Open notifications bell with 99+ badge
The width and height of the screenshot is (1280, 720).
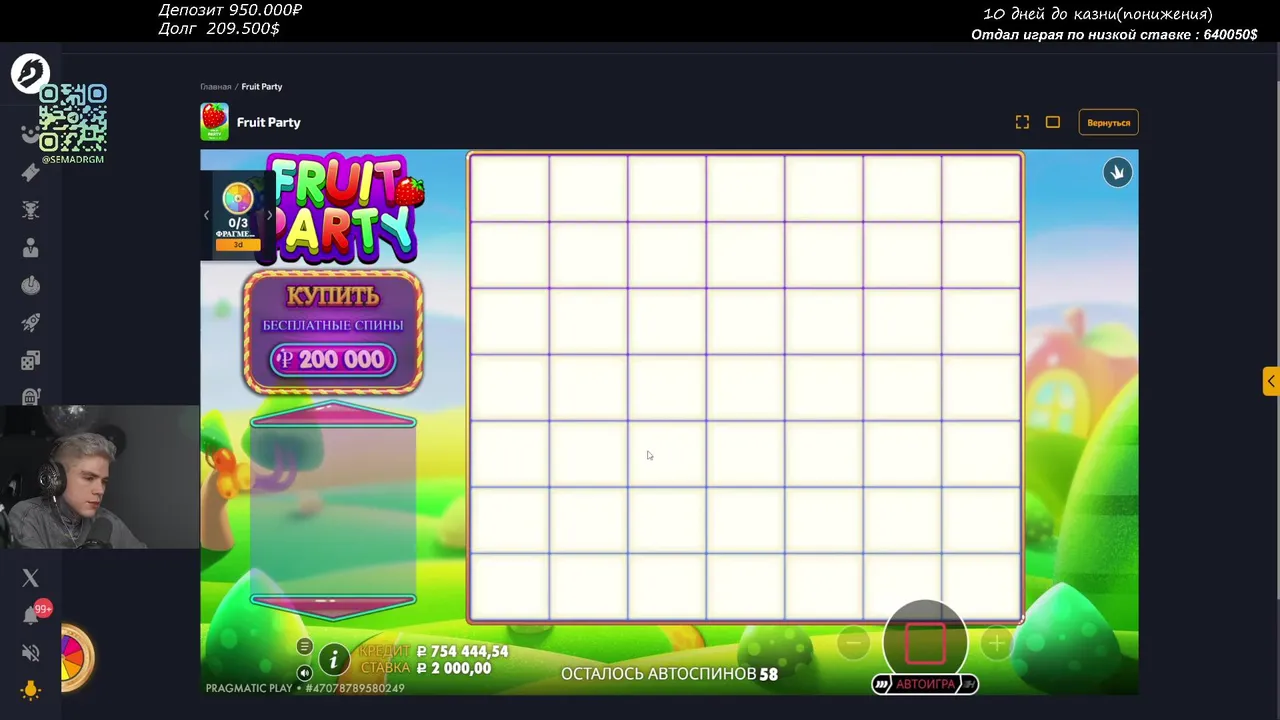(32, 614)
